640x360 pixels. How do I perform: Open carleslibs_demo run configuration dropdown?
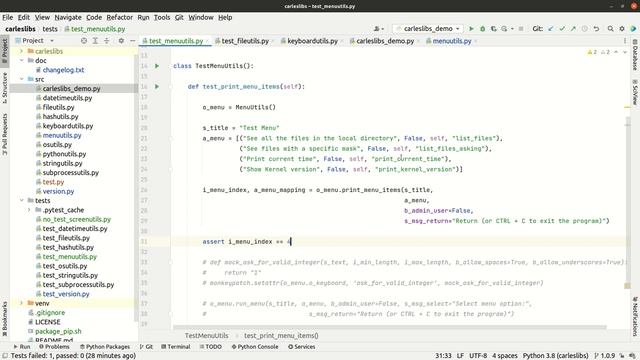click(428, 29)
